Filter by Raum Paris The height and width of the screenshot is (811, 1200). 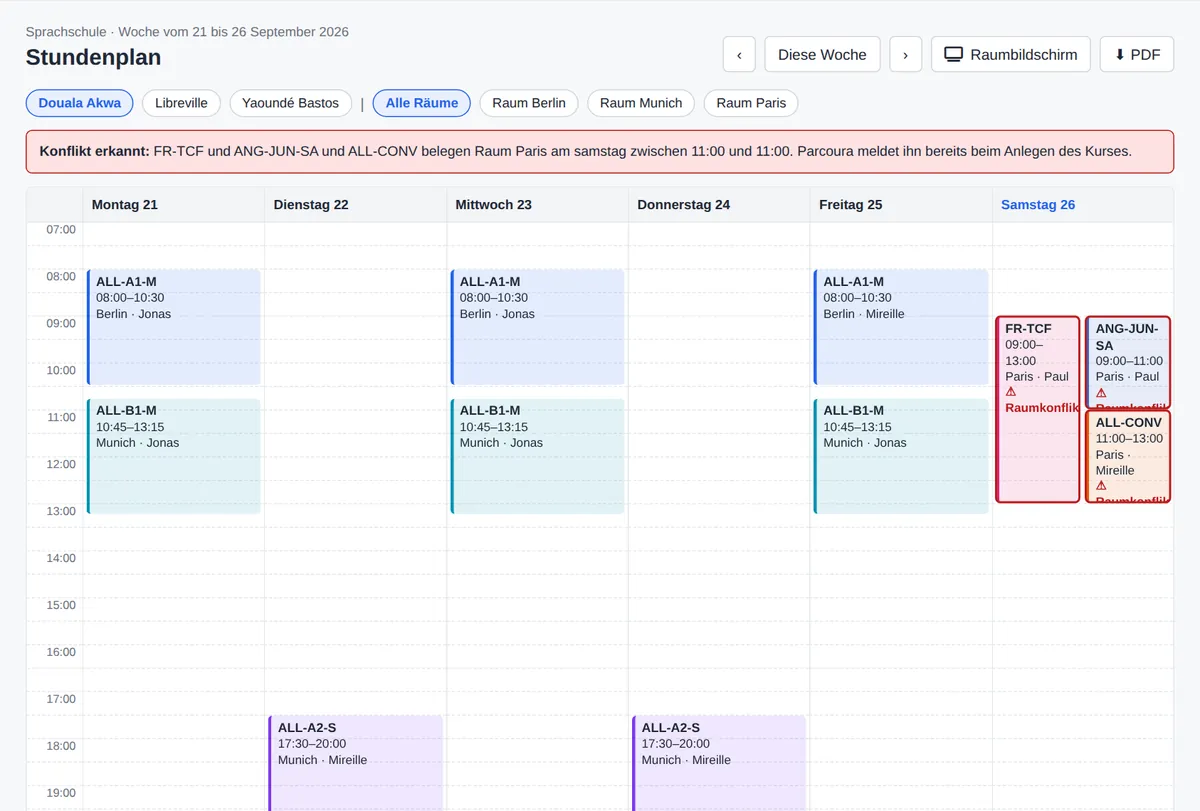point(751,103)
